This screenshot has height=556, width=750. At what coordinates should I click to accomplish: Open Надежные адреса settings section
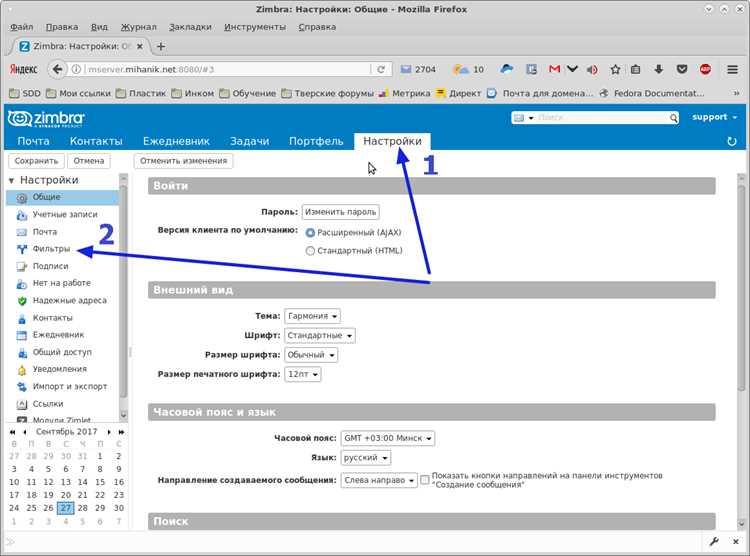coord(69,300)
